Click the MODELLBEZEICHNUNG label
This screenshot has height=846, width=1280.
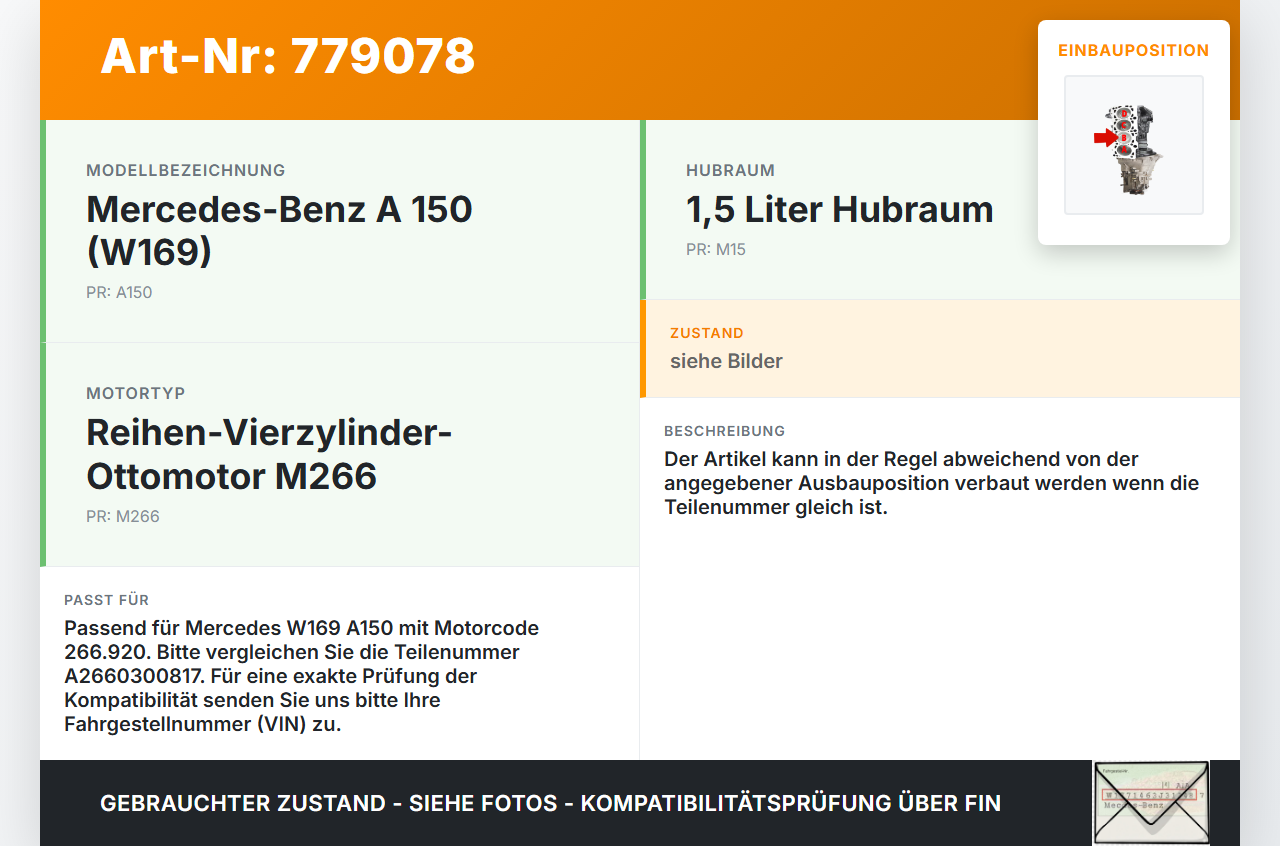coord(186,170)
